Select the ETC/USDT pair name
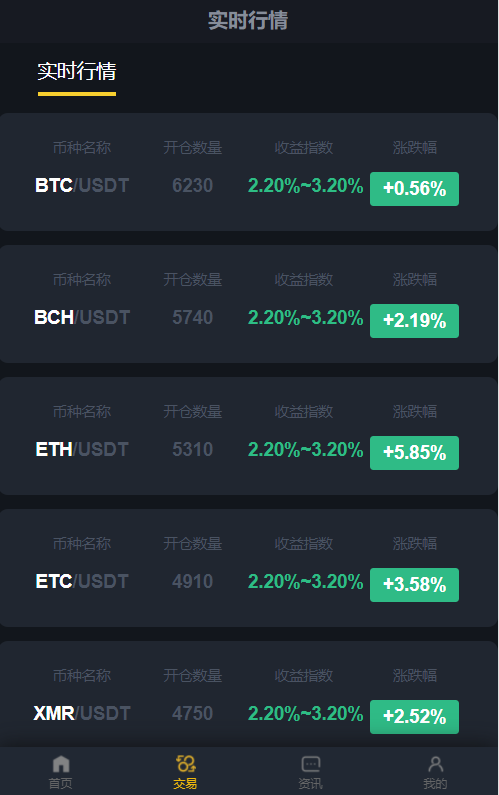The image size is (499, 795). click(82, 581)
